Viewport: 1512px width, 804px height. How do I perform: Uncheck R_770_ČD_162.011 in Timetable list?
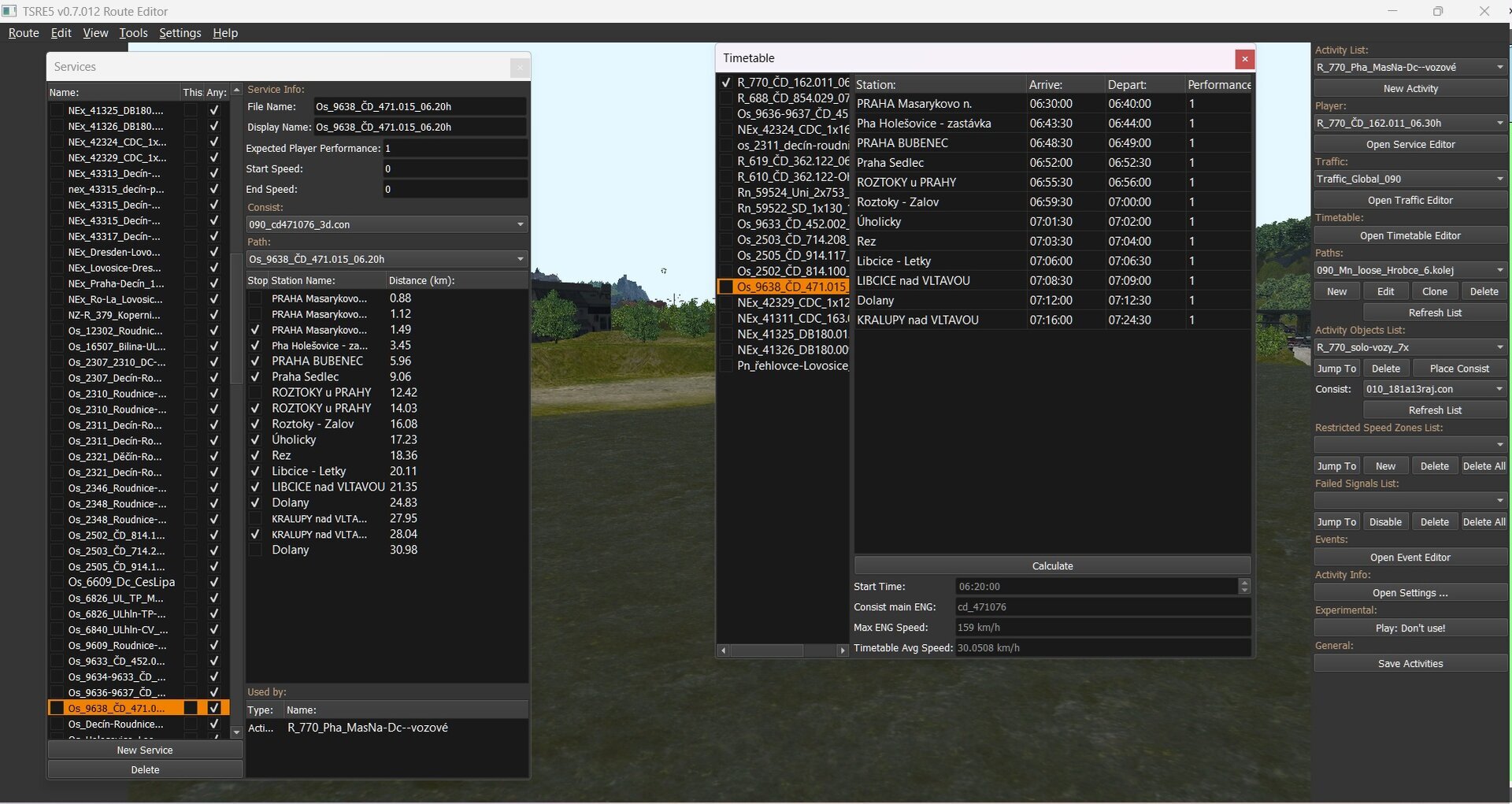click(x=726, y=82)
